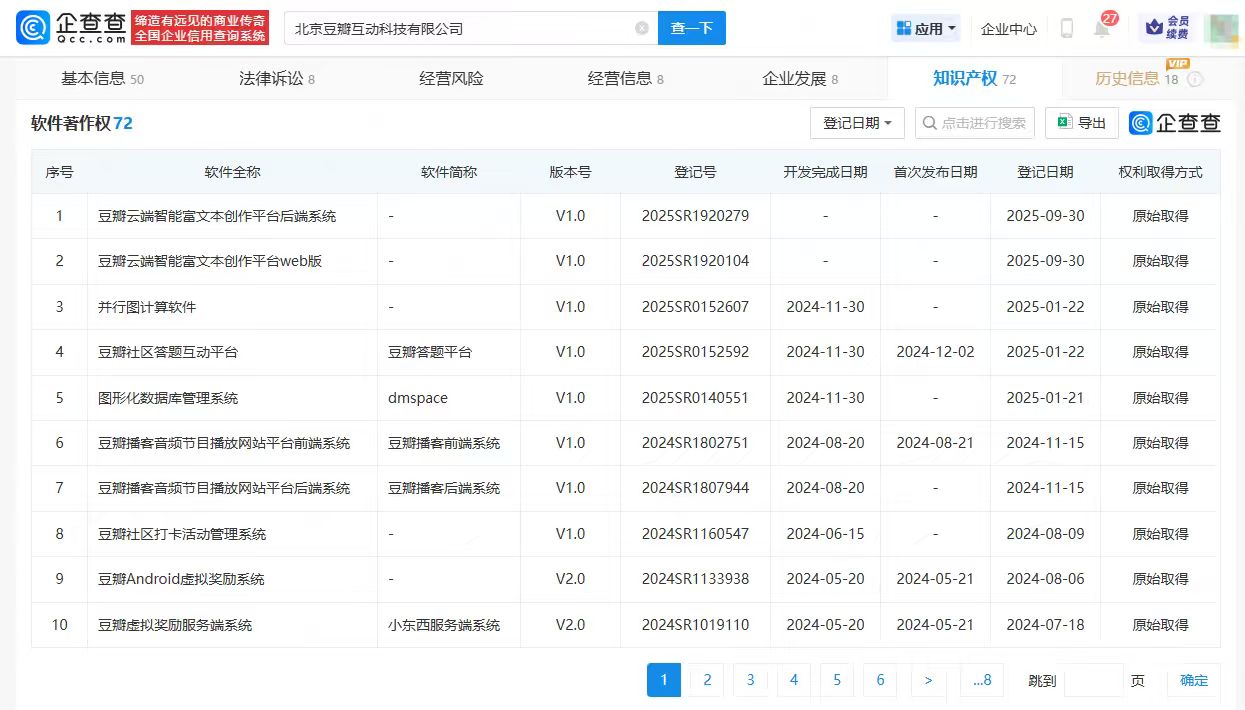Clear the company name search box via × icon
The height and width of the screenshot is (710, 1245).
click(x=640, y=28)
